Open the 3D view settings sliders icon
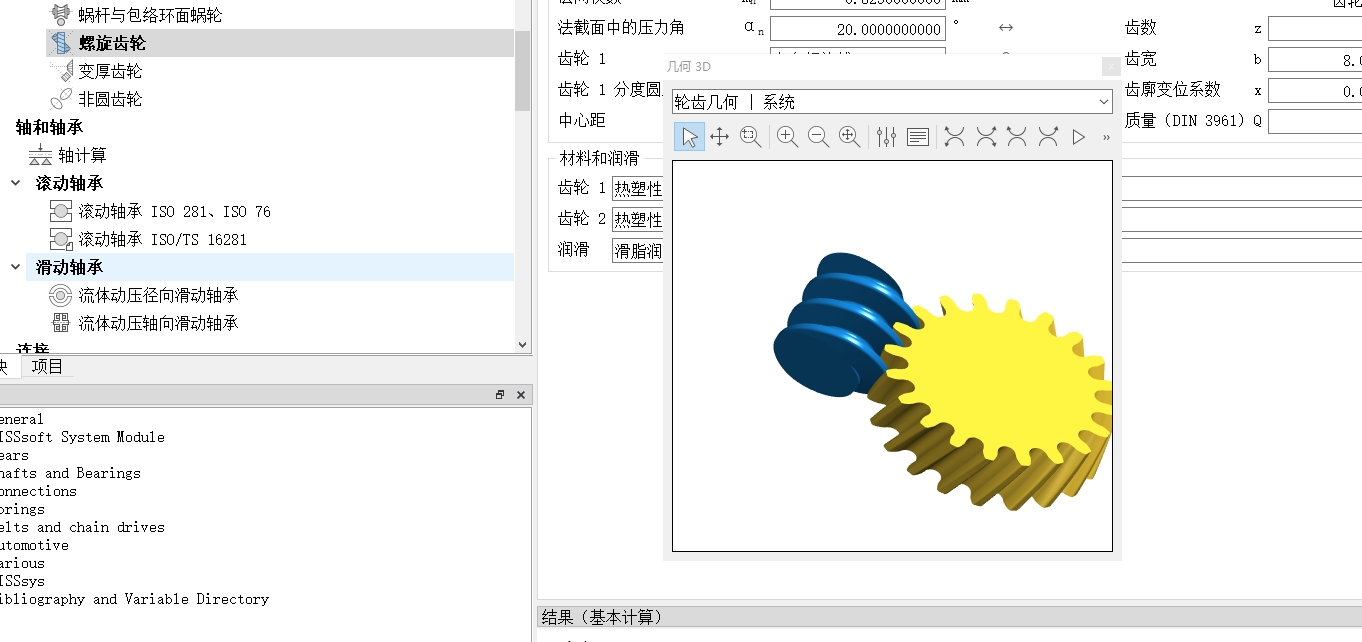Image resolution: width=1362 pixels, height=642 pixels. pos(886,137)
